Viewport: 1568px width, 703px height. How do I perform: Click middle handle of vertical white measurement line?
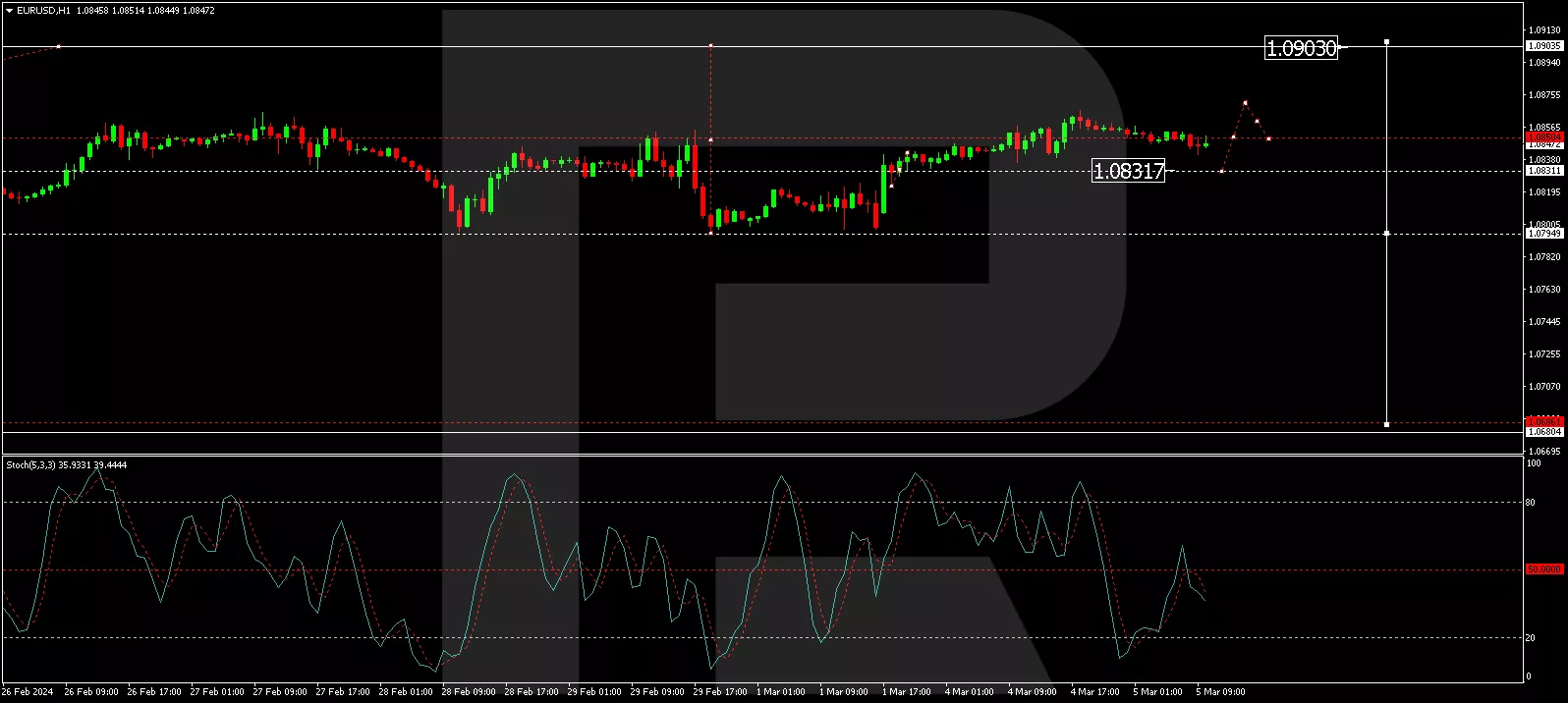coord(1386,233)
